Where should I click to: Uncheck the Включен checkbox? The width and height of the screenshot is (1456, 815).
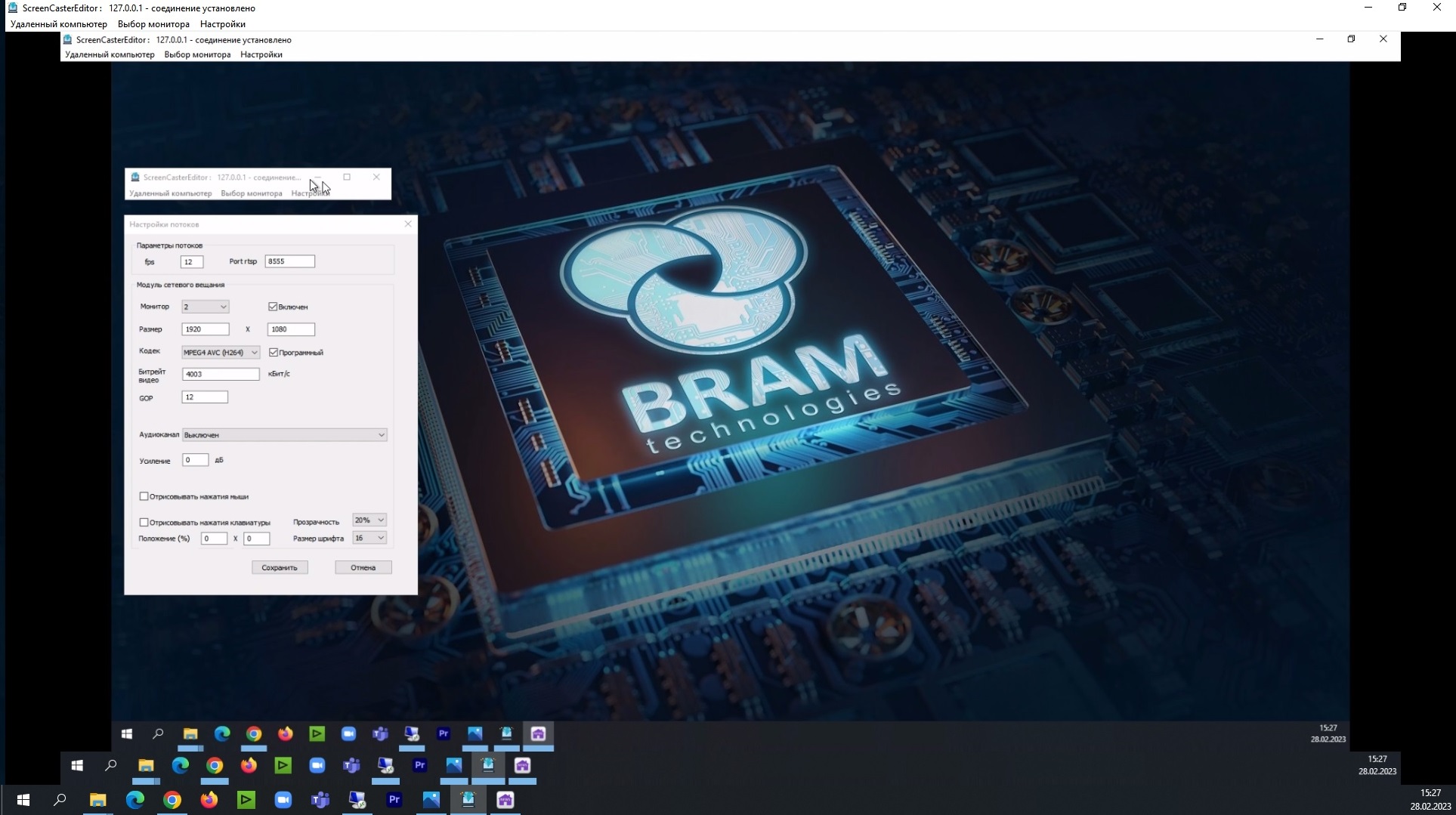click(x=273, y=306)
